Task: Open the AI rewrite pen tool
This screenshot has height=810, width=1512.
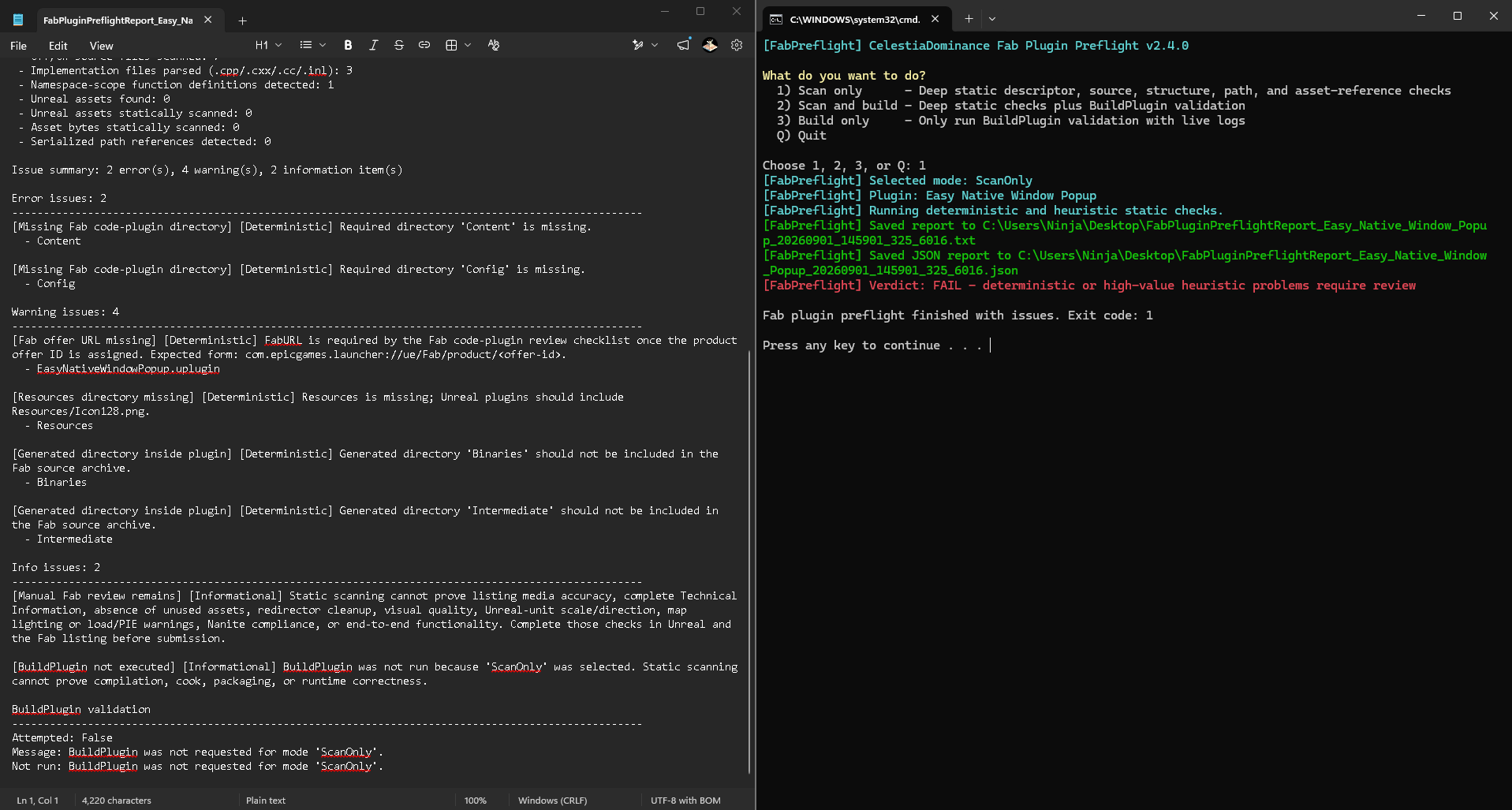Action: 638,45
